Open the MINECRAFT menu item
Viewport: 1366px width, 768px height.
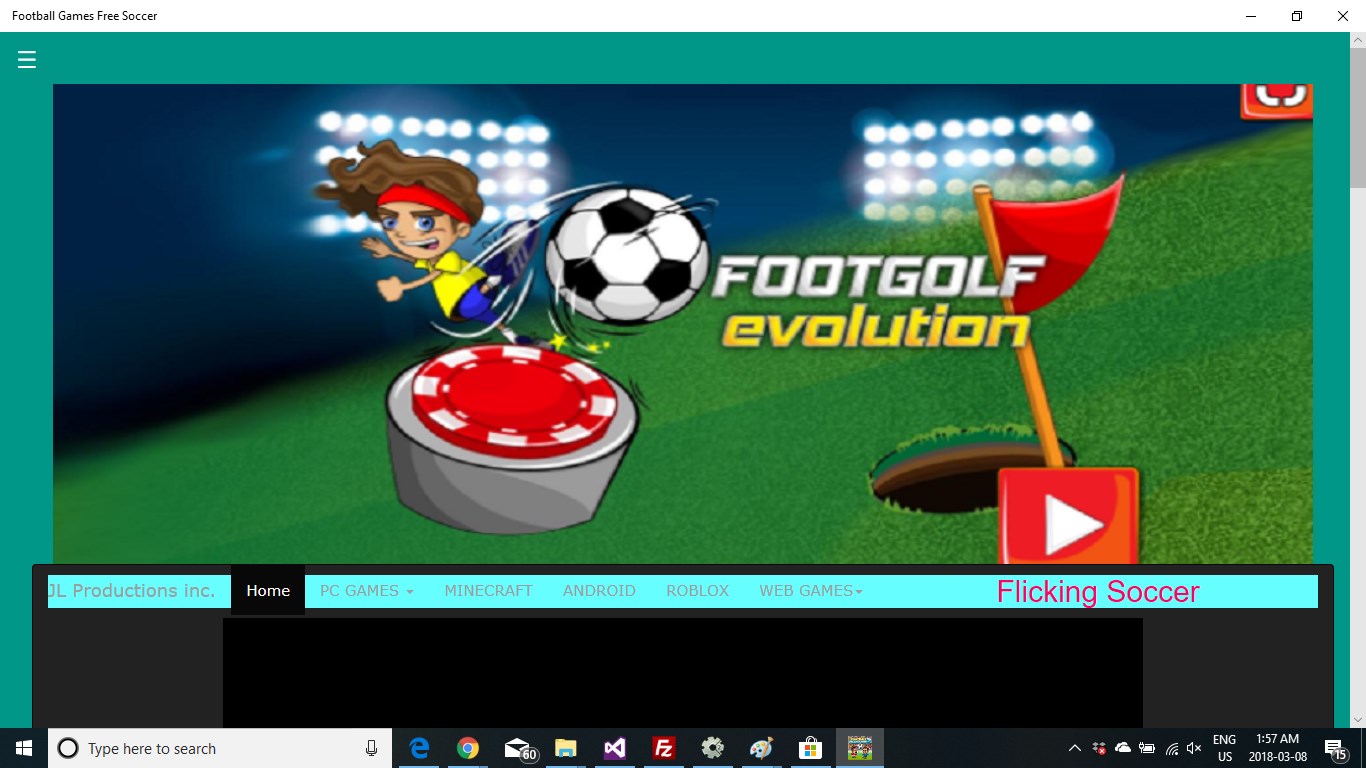pos(488,591)
